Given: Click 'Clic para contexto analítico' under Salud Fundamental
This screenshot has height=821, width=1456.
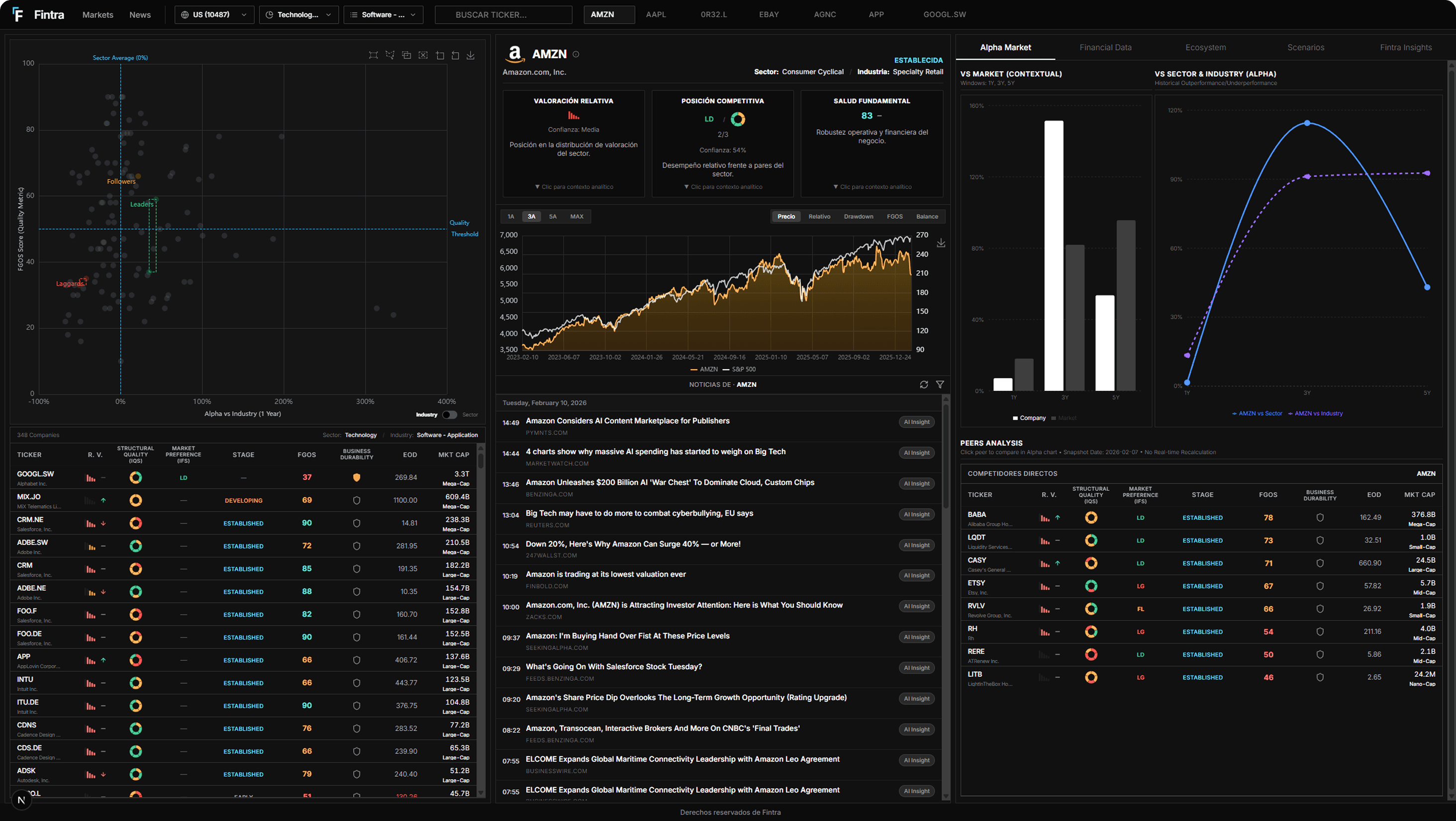Looking at the screenshot, I should (872, 186).
